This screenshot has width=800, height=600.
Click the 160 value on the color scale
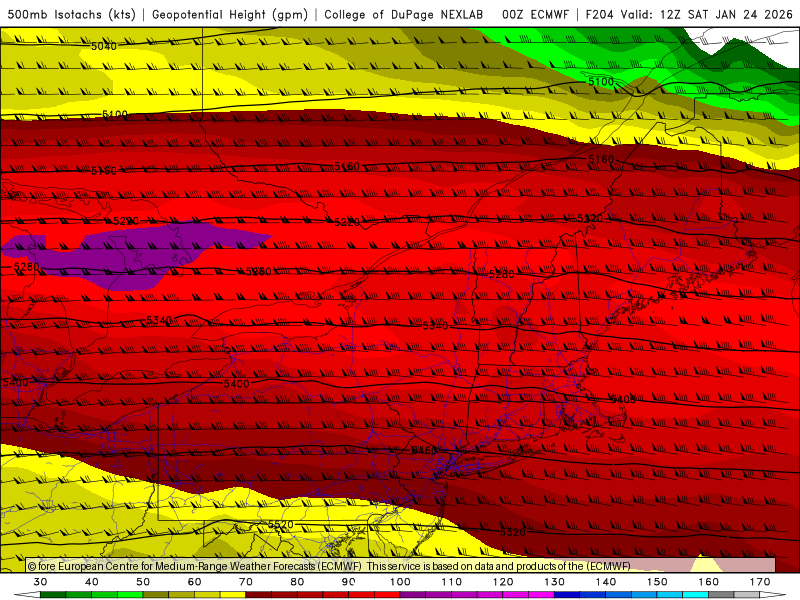708,582
